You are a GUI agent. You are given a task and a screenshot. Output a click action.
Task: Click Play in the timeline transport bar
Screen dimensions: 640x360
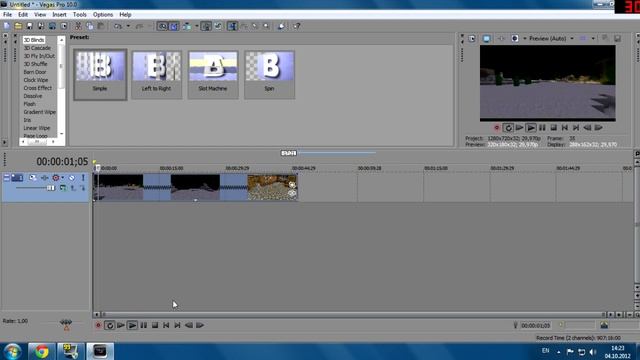132,325
